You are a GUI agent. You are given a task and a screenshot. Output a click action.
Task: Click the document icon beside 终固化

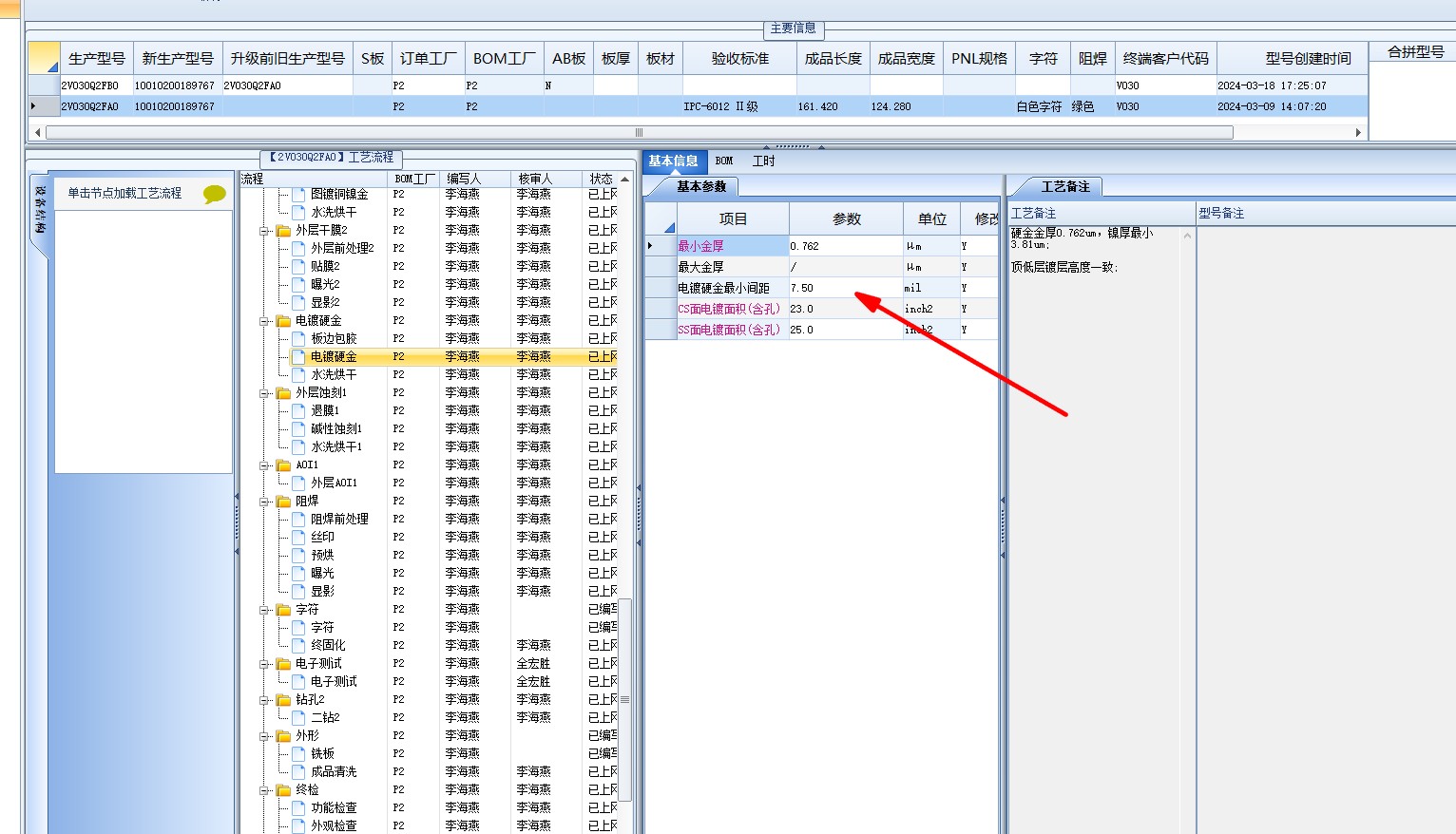click(x=298, y=645)
